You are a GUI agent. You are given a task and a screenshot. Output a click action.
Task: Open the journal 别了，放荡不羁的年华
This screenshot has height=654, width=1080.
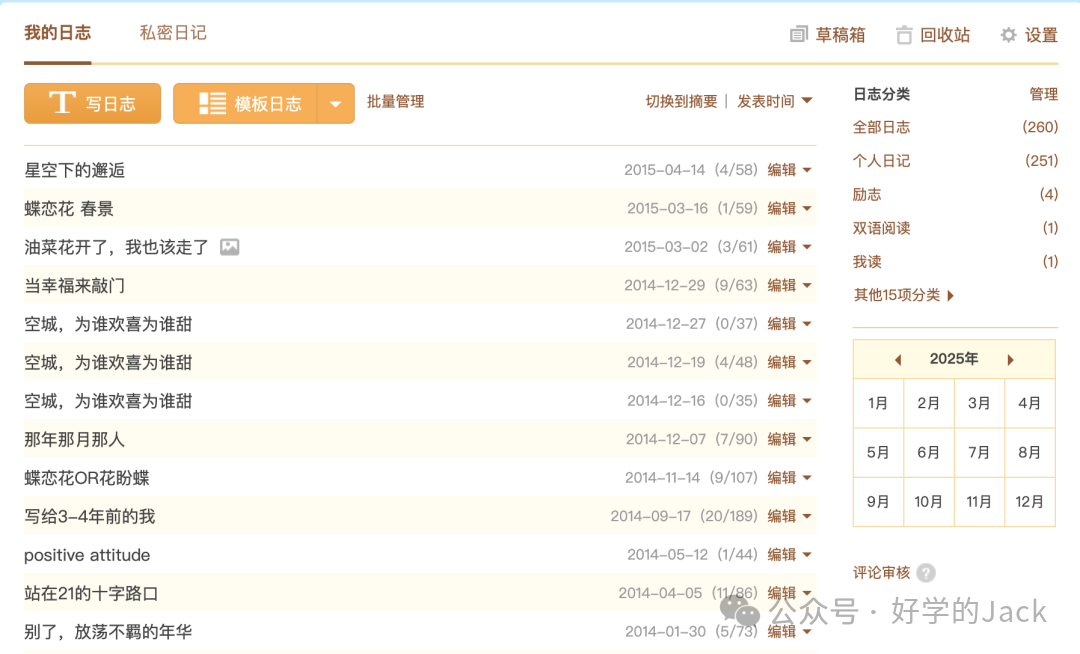pos(108,632)
